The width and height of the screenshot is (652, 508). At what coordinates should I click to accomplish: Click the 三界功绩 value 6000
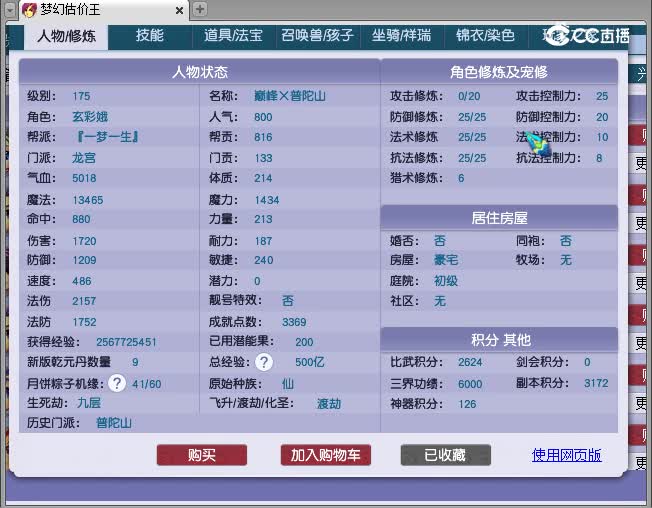coord(470,384)
